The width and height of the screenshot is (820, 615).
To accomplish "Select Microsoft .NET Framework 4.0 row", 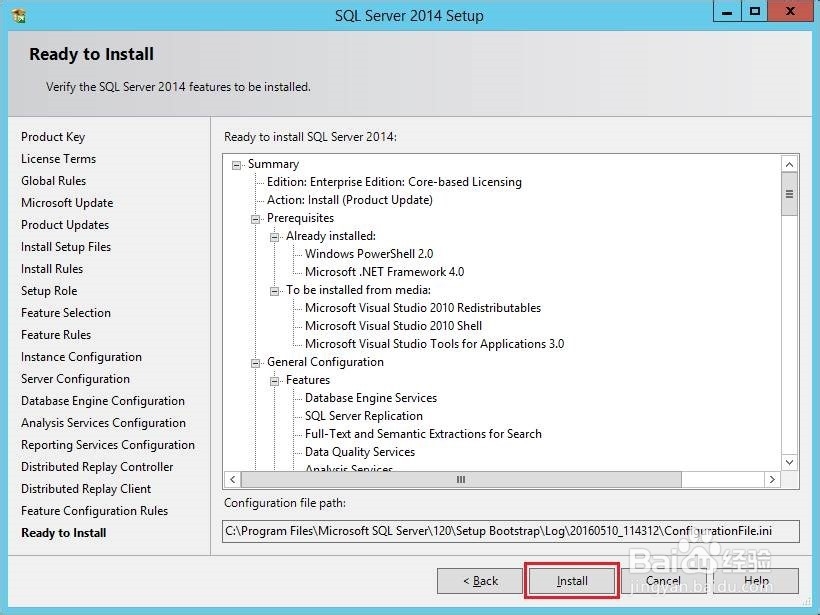I will tap(384, 272).
